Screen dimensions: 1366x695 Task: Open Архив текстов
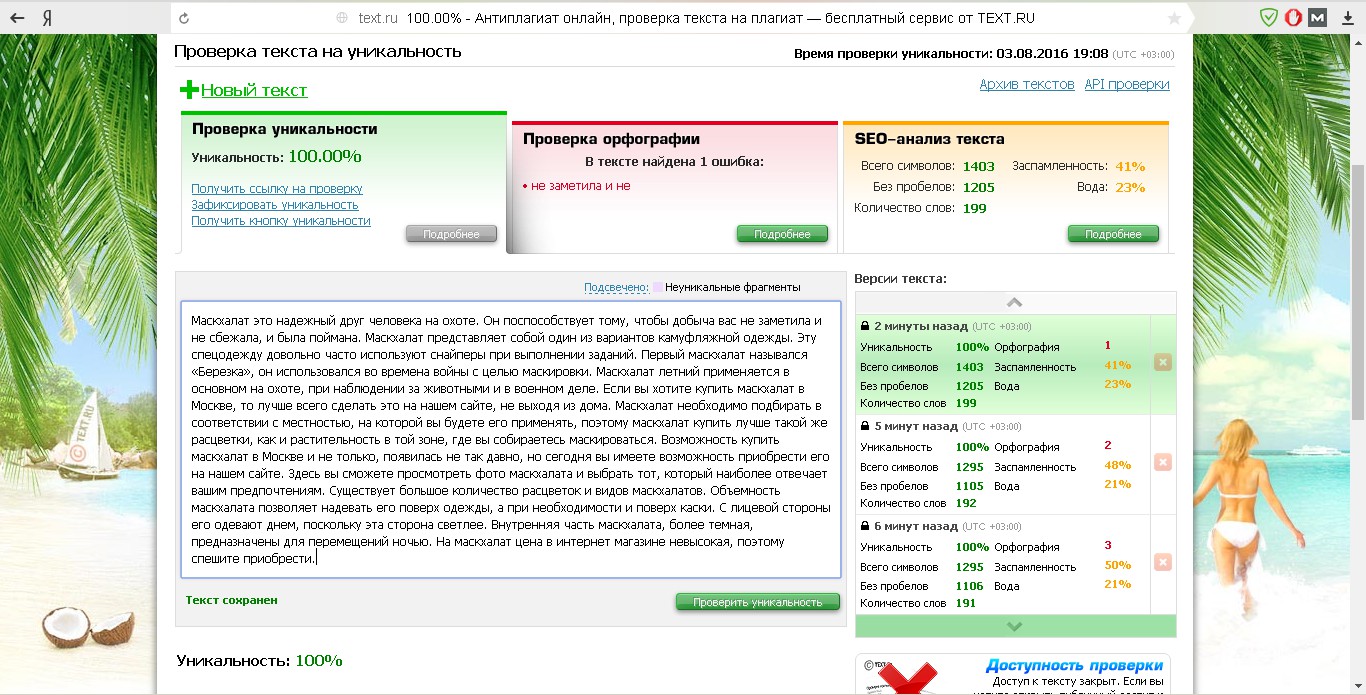pyautogui.click(x=1027, y=85)
